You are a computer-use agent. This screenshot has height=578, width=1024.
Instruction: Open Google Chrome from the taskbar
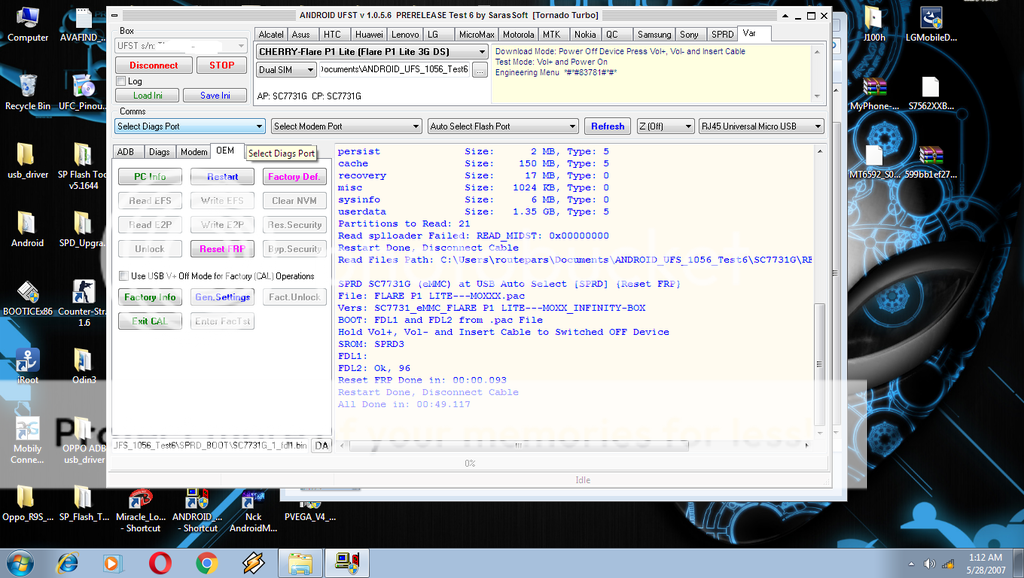207,562
